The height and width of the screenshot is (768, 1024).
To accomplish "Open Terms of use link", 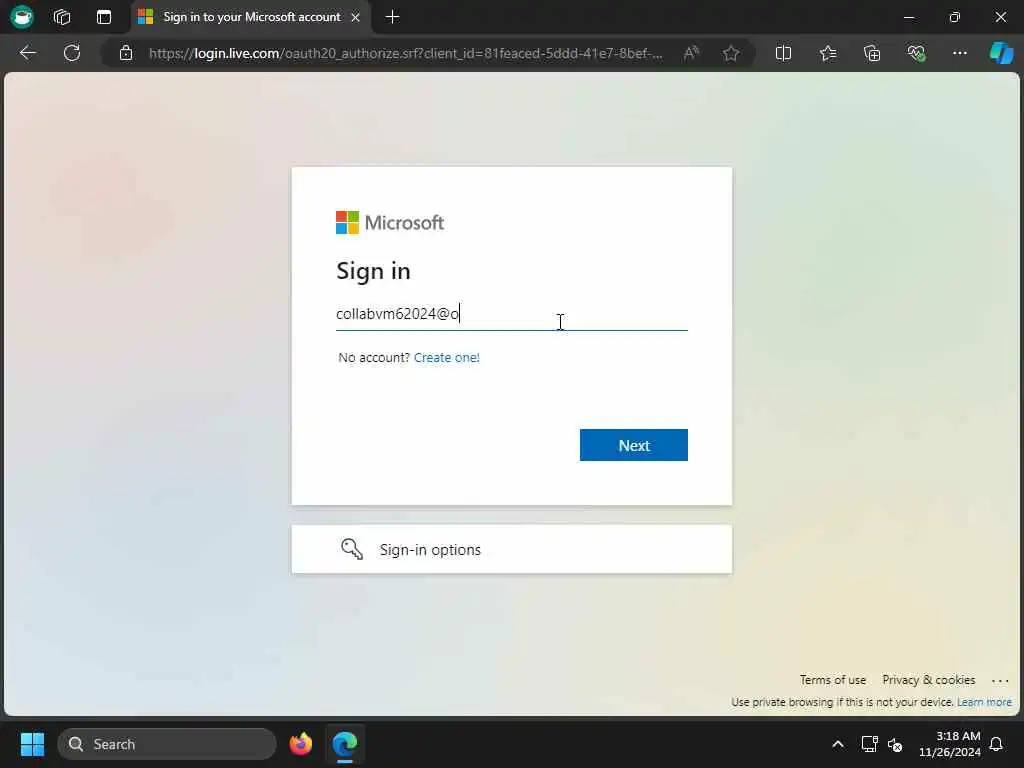I will click(833, 680).
